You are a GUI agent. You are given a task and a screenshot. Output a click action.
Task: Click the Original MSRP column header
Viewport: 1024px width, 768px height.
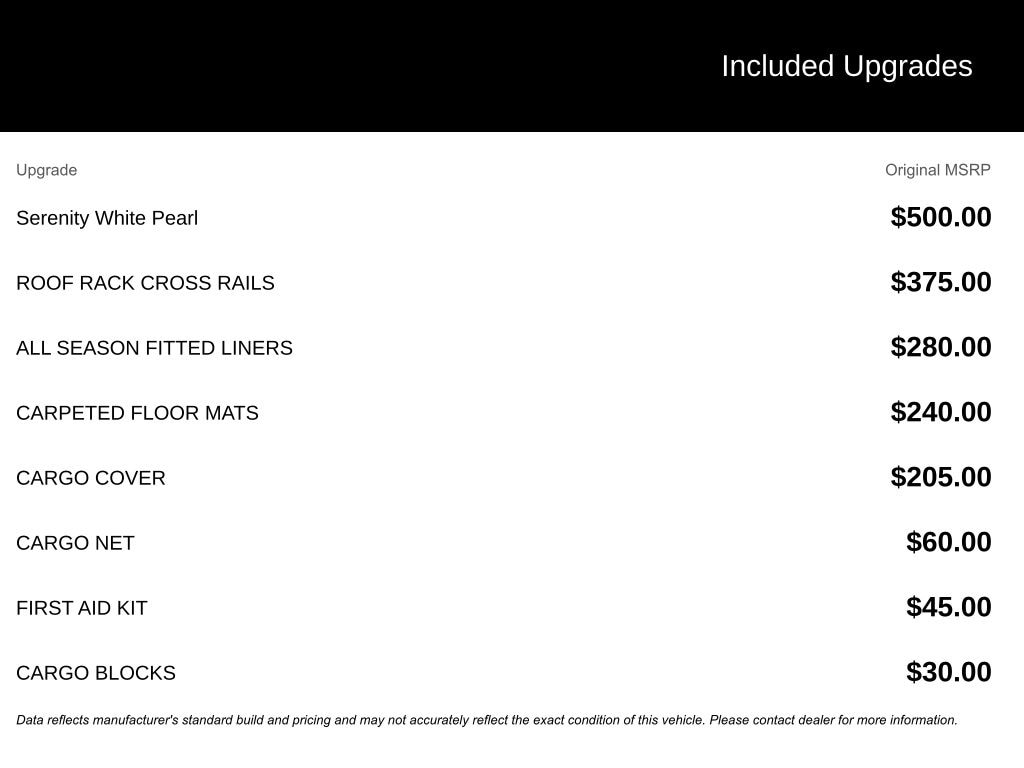(x=937, y=170)
